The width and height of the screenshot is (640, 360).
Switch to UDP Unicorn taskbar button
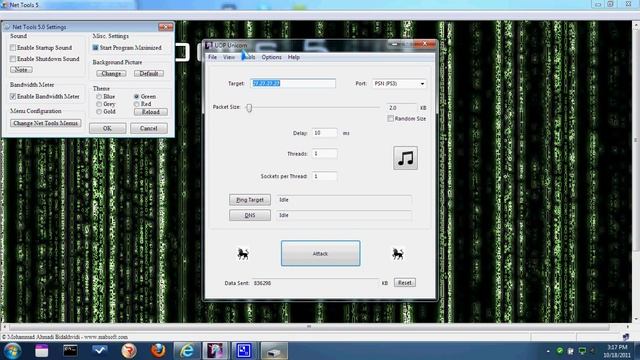pos(215,351)
